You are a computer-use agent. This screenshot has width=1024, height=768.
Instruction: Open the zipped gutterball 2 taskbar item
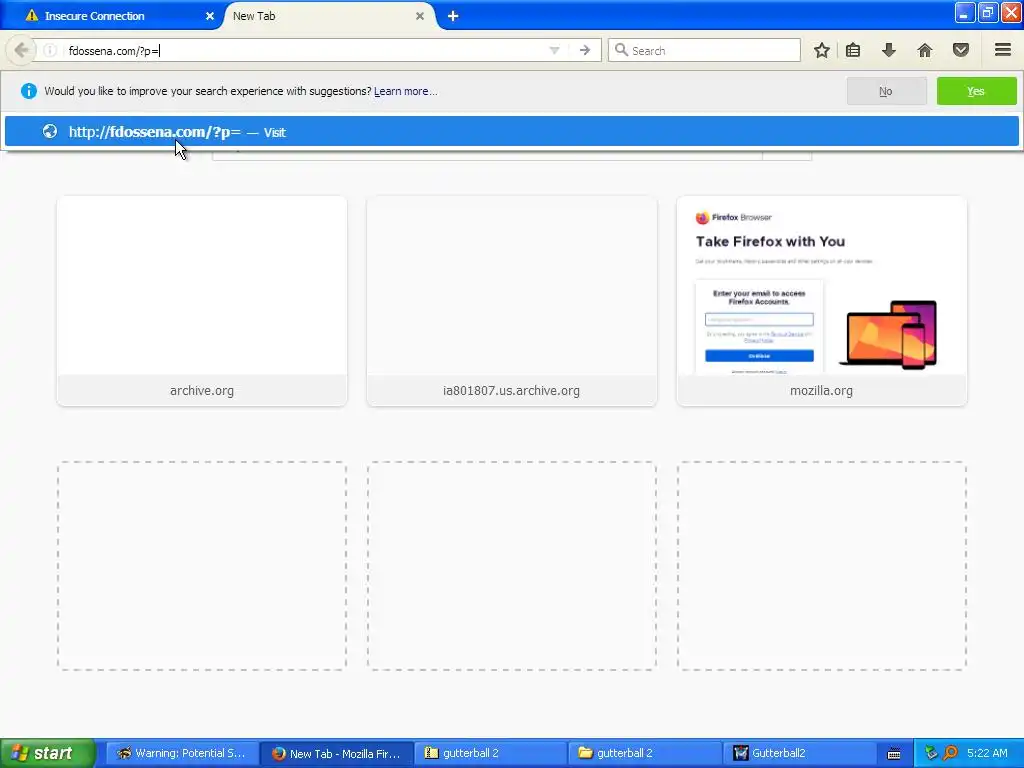tap(490, 753)
